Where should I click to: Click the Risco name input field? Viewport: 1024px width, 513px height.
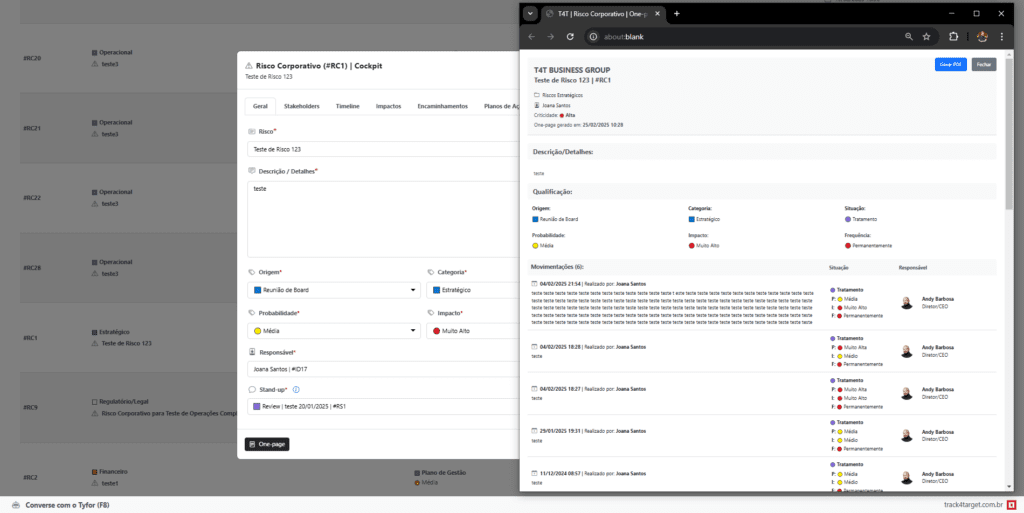point(380,149)
